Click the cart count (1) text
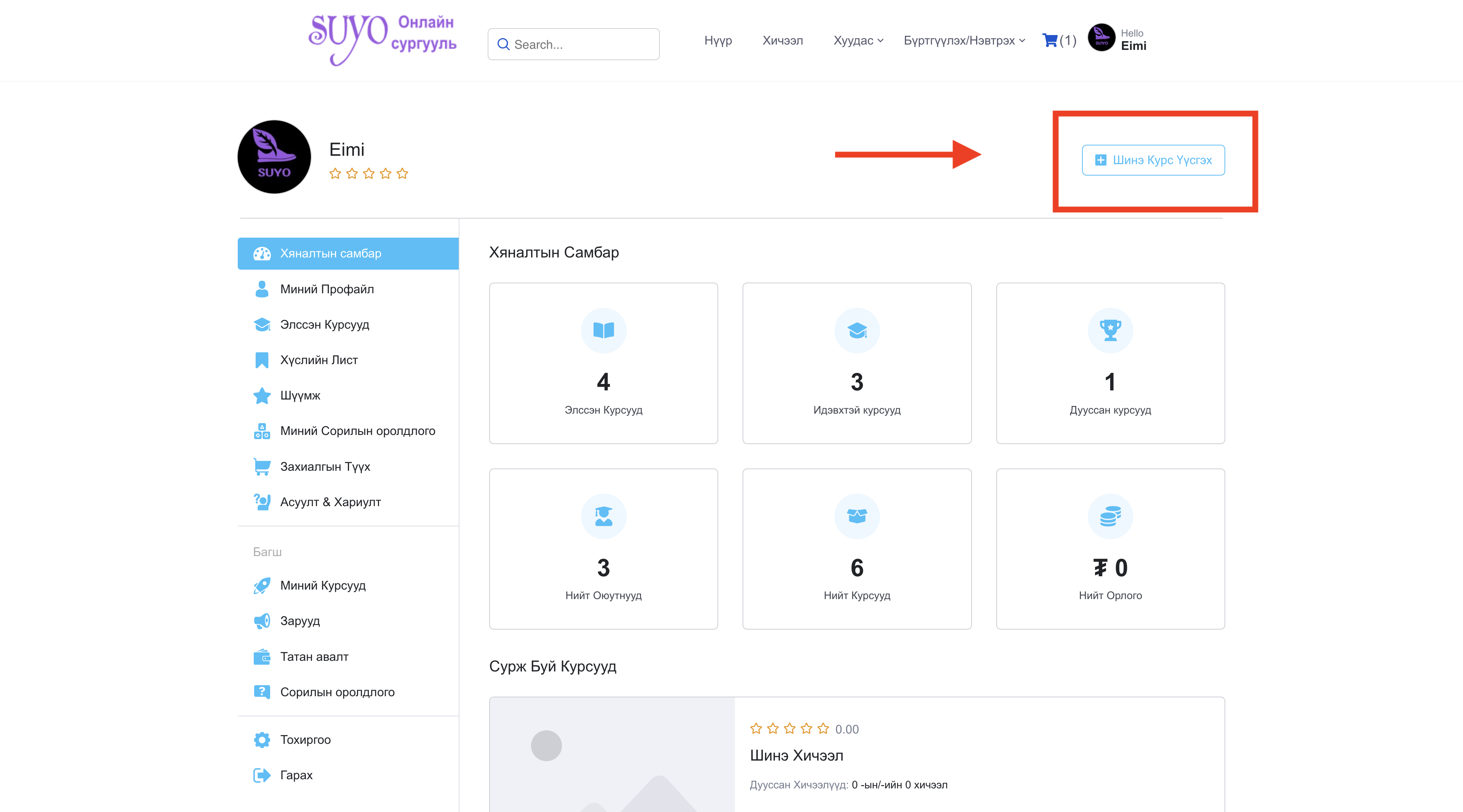1463x812 pixels. 1068,40
